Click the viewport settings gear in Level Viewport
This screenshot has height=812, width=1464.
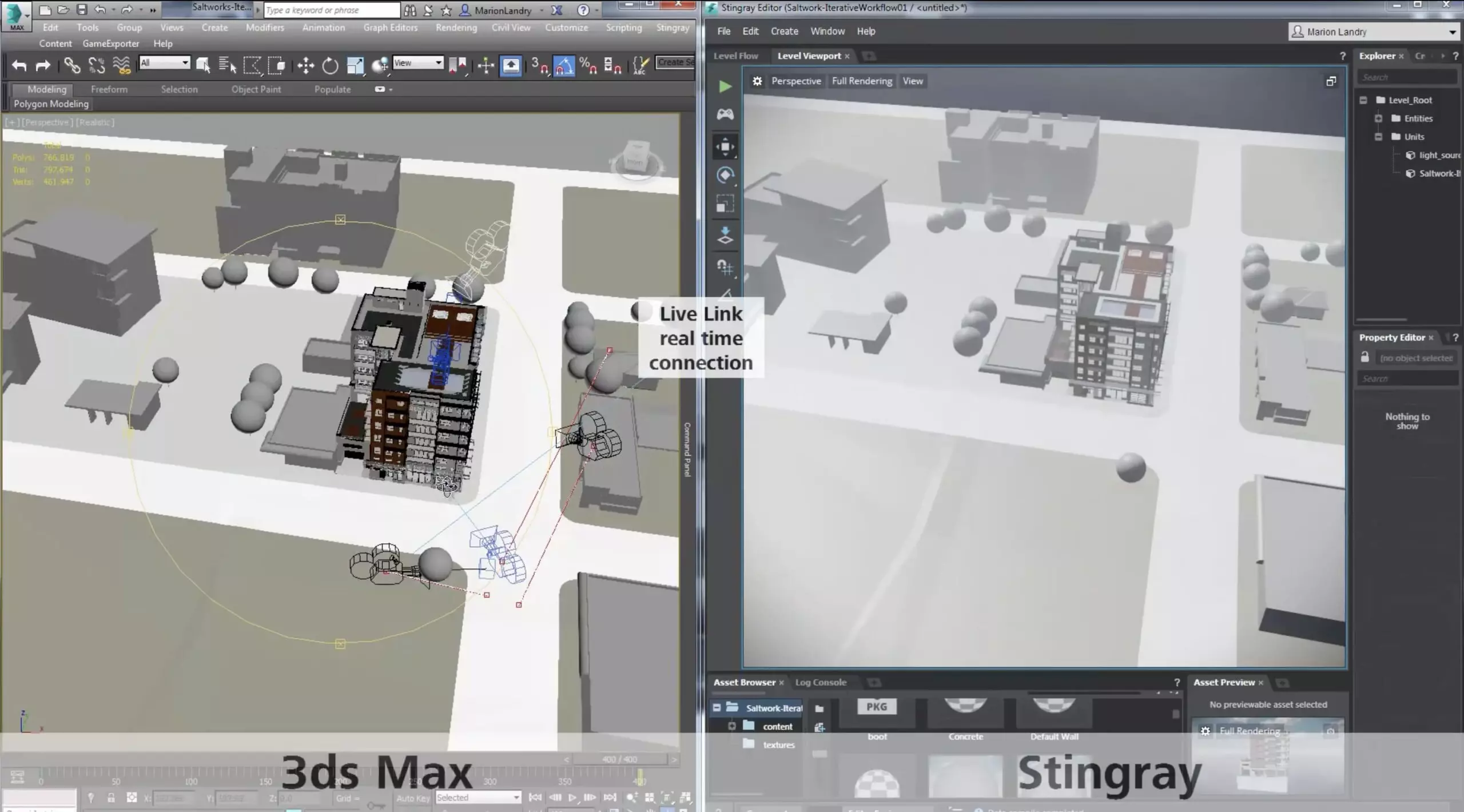click(757, 81)
